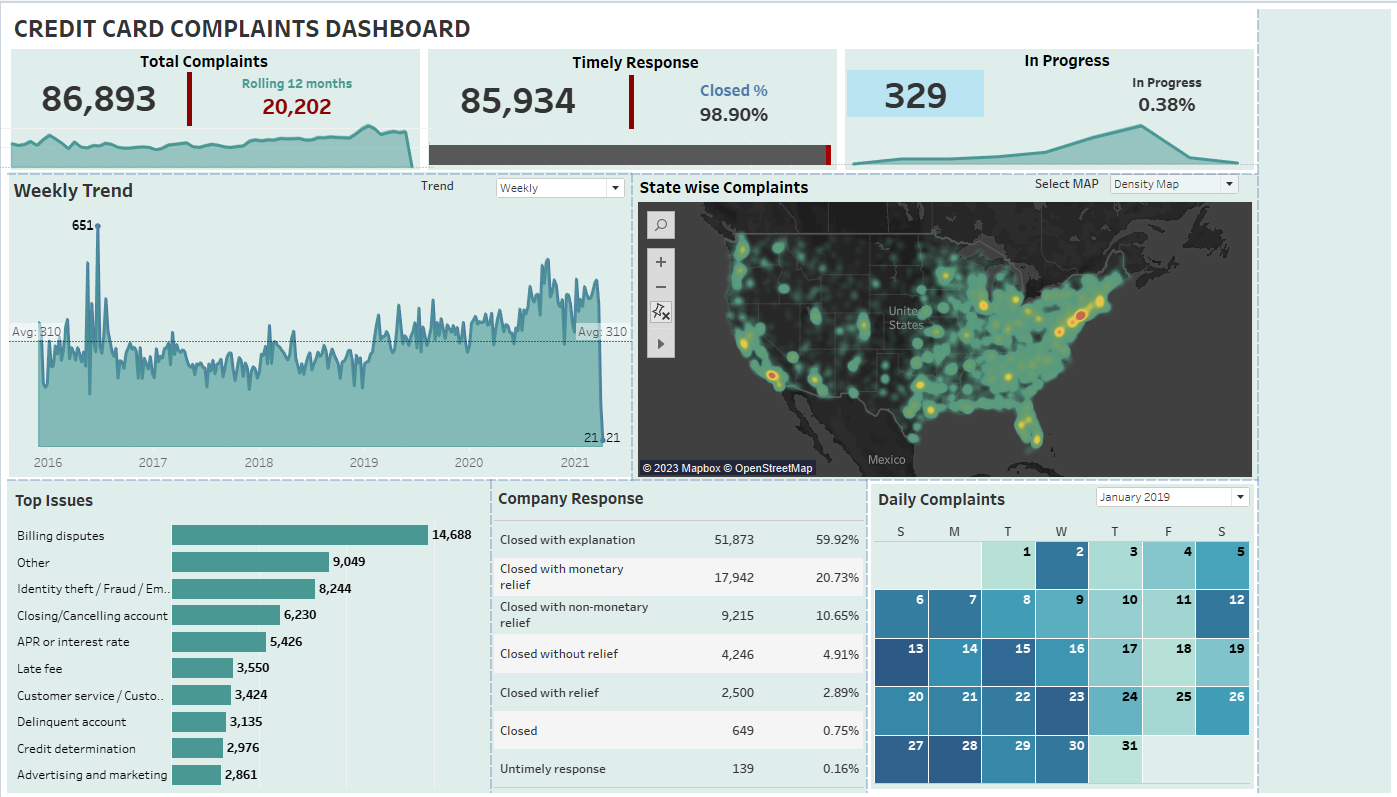Image resolution: width=1397 pixels, height=797 pixels.
Task: Click calendar day 13 cell
Action: click(901, 662)
